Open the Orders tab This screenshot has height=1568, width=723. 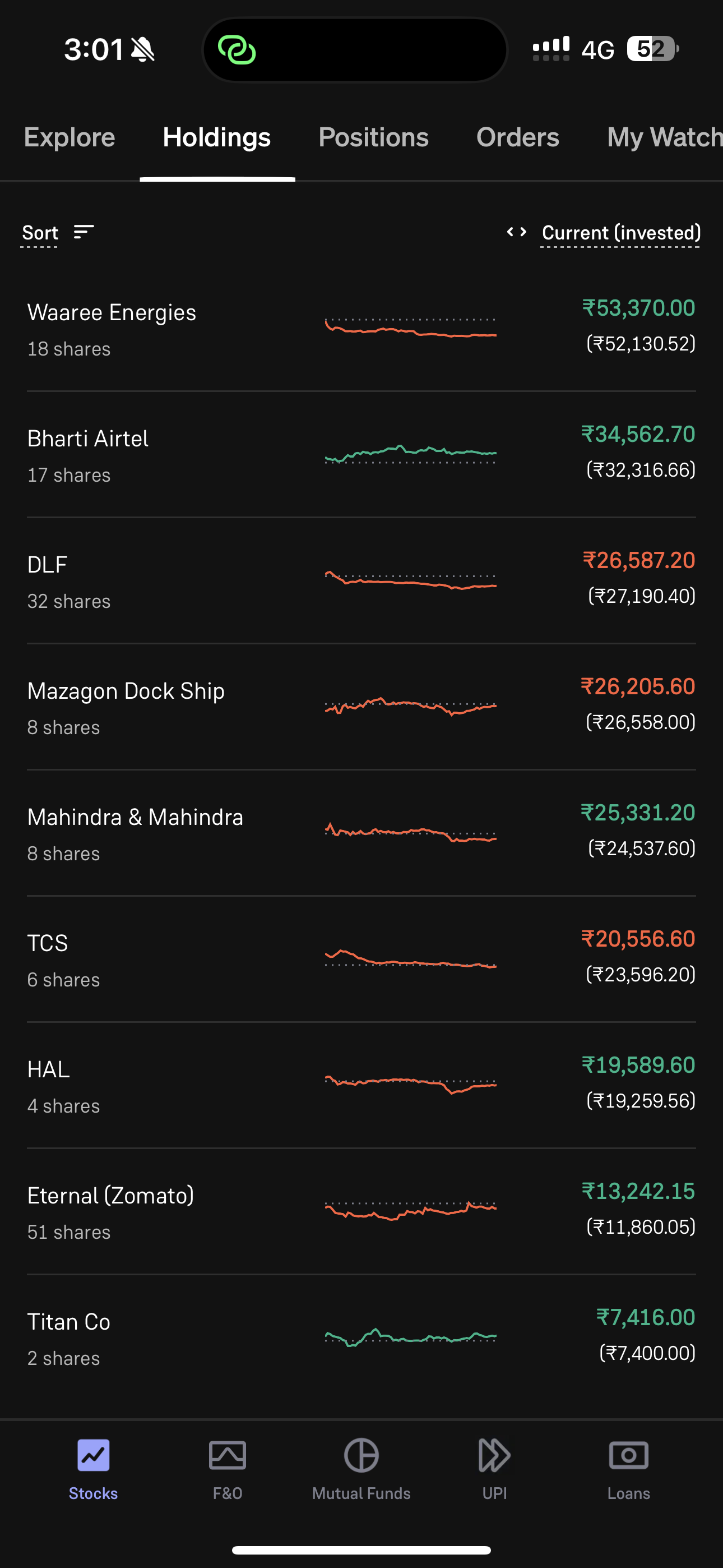click(517, 137)
